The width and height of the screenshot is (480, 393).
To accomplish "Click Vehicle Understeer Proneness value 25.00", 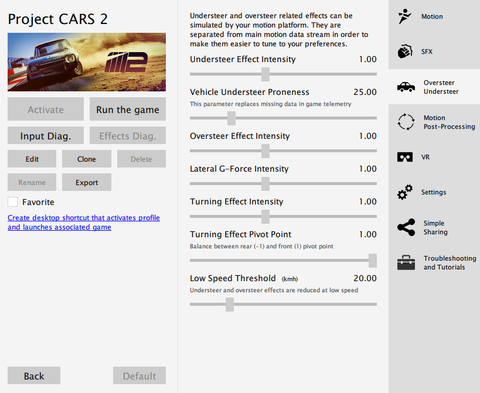I will coord(365,92).
